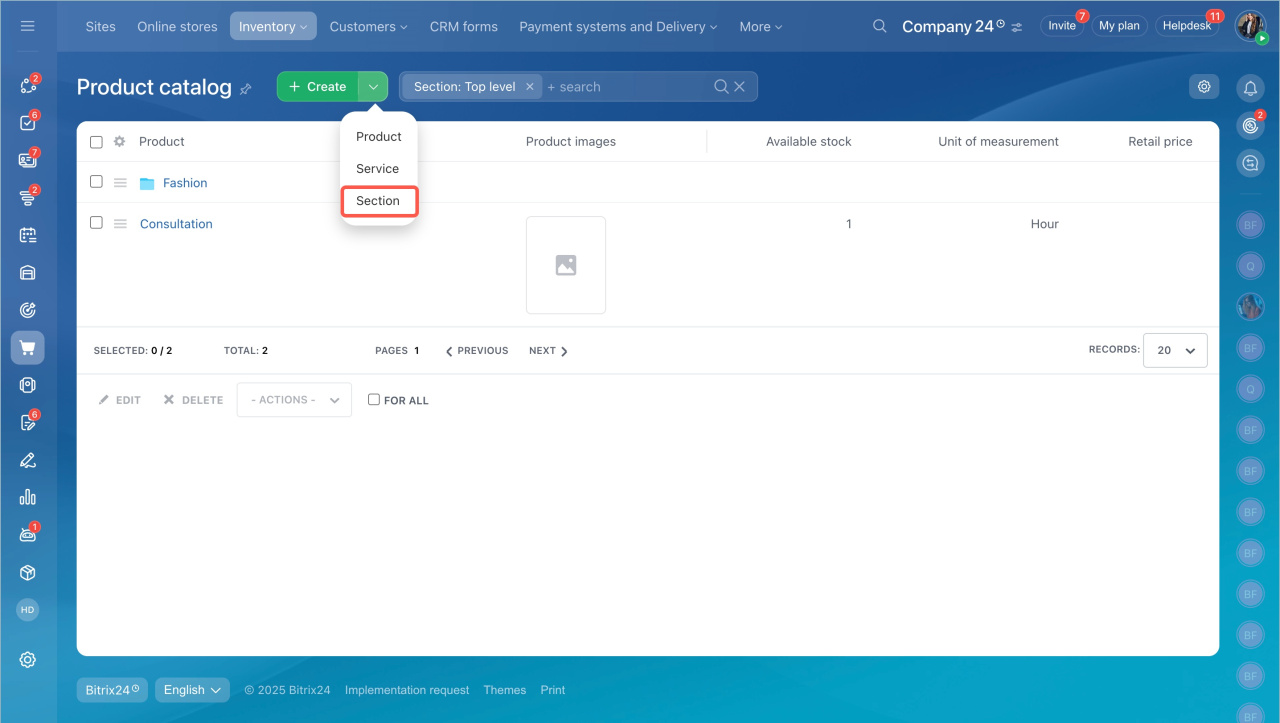The width and height of the screenshot is (1280, 723).
Task: Expand the More menu
Action: (x=761, y=26)
